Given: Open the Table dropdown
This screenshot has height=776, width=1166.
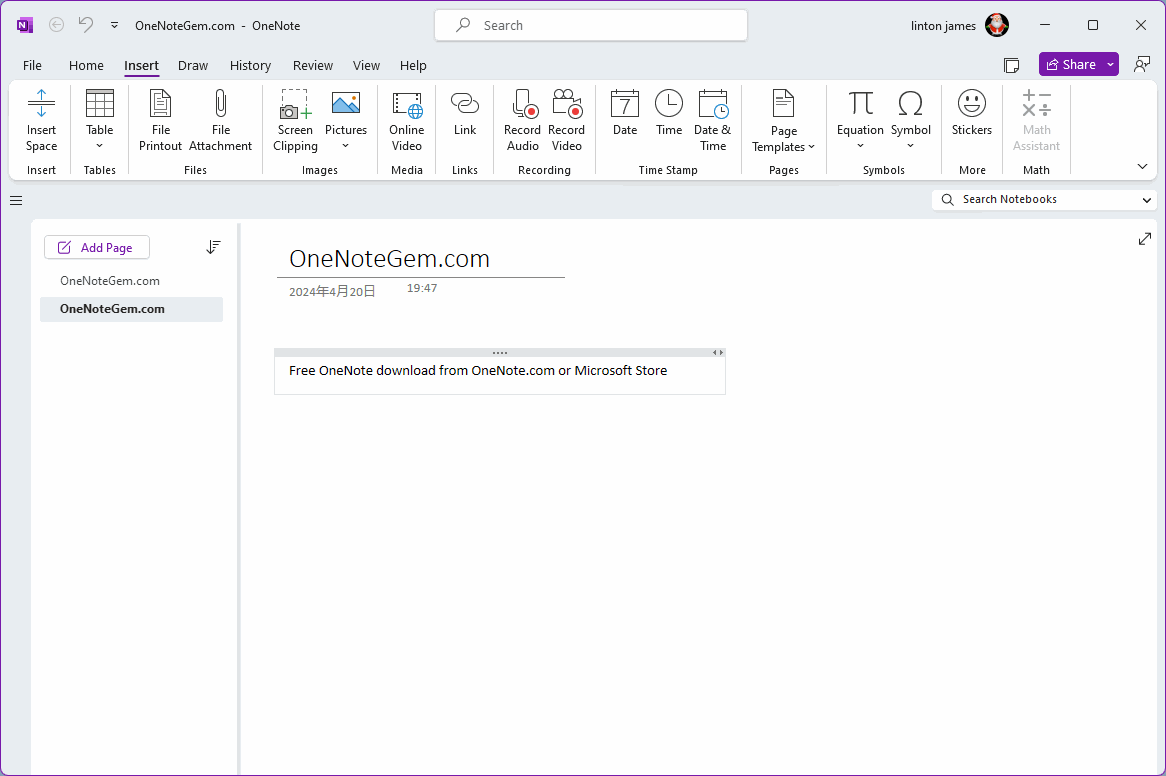Looking at the screenshot, I should tap(100, 120).
